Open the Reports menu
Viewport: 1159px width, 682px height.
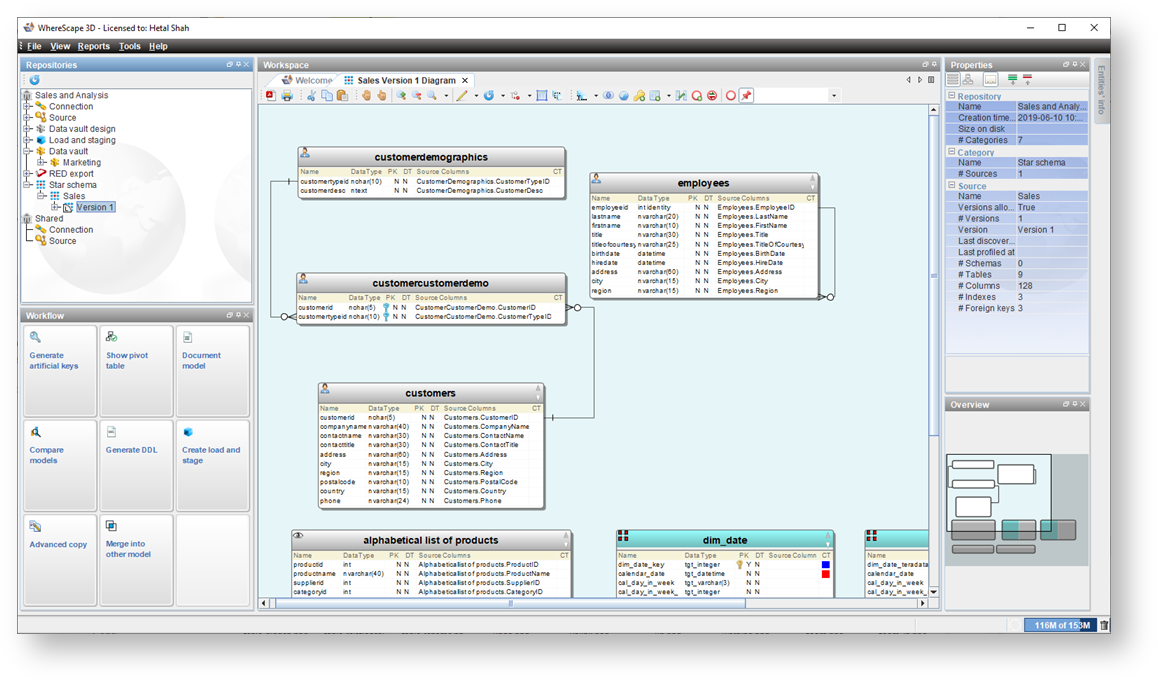point(94,46)
